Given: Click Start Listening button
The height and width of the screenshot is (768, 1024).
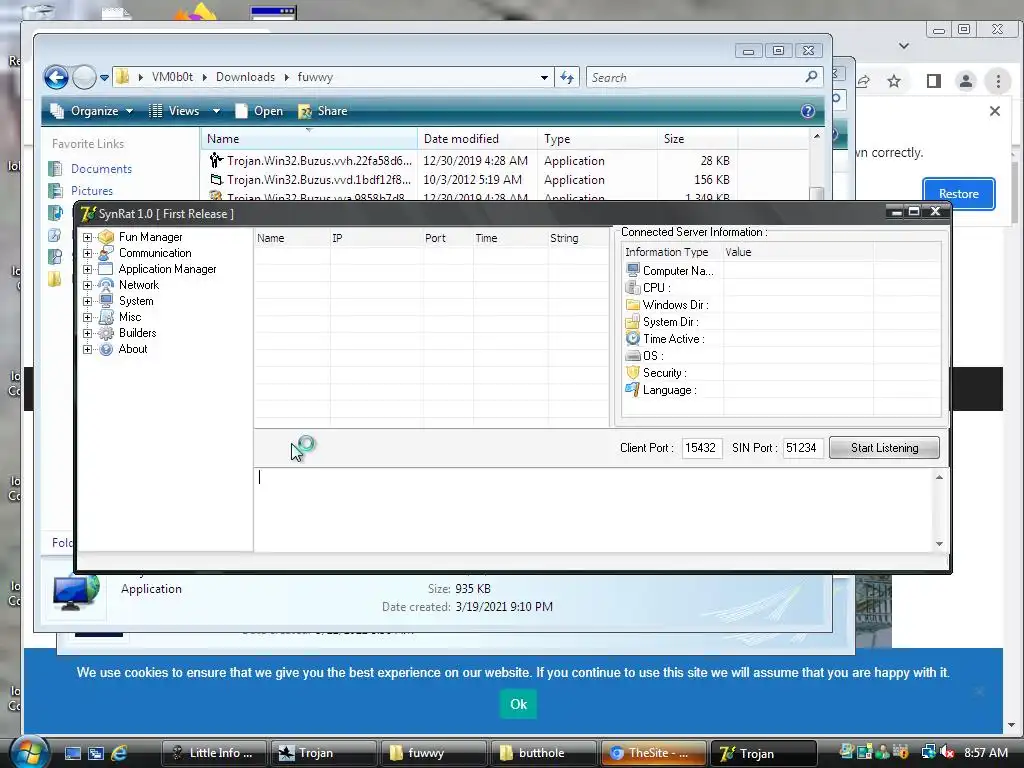Looking at the screenshot, I should pyautogui.click(x=884, y=448).
